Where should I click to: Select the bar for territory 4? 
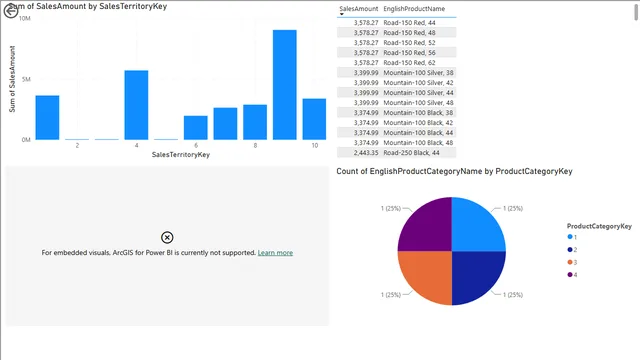pyautogui.click(x=136, y=105)
